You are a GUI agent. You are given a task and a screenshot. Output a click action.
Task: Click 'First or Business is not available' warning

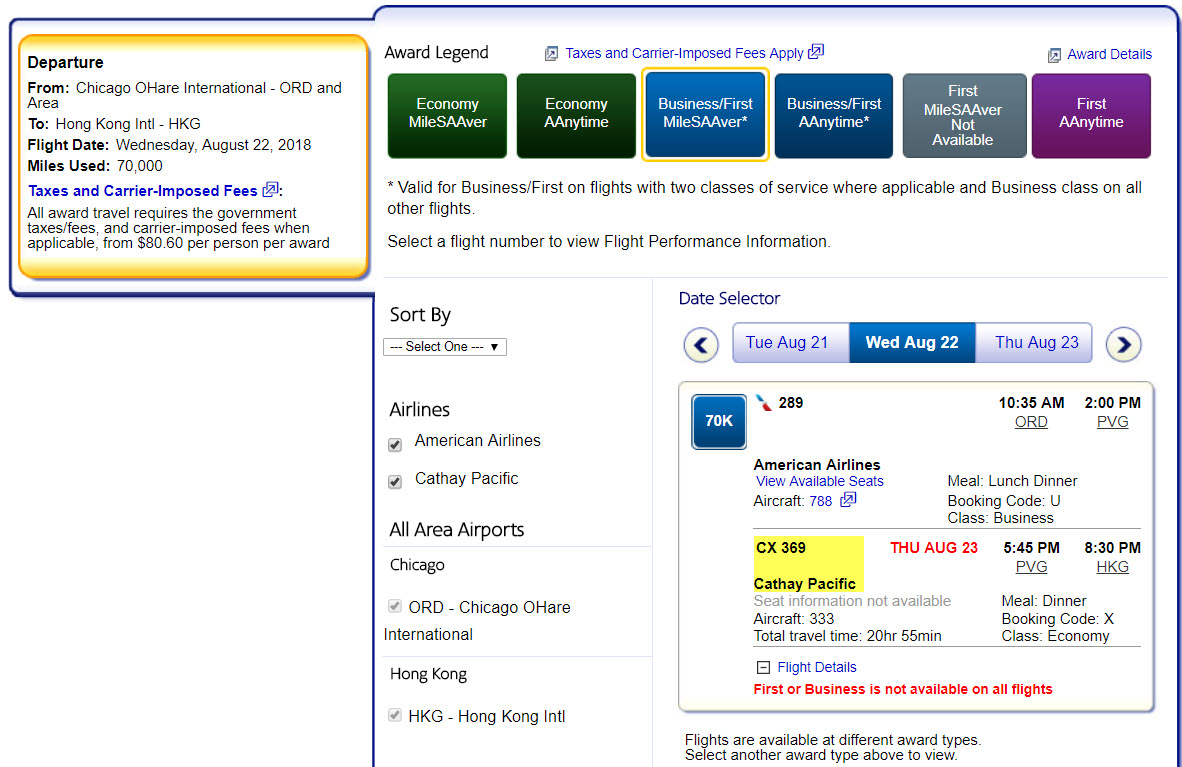tap(902, 689)
